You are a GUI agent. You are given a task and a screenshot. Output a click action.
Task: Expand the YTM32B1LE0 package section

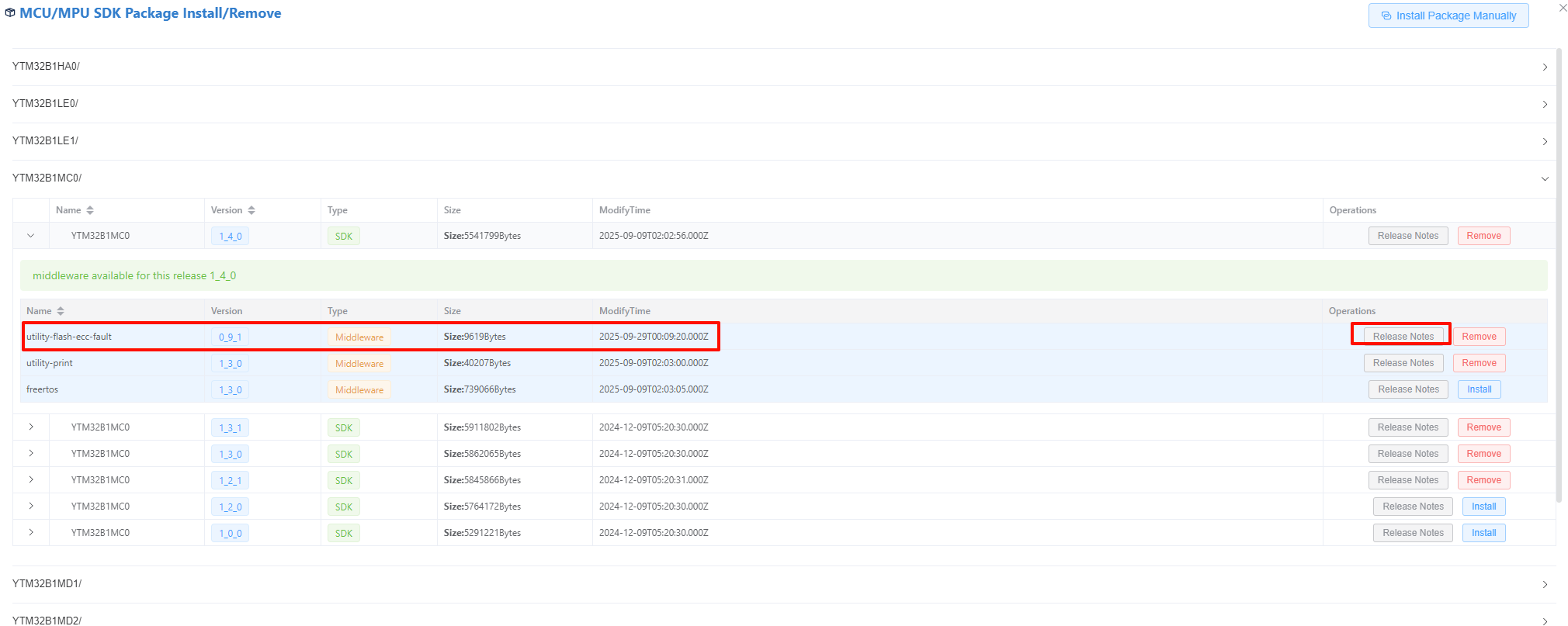tap(1545, 104)
